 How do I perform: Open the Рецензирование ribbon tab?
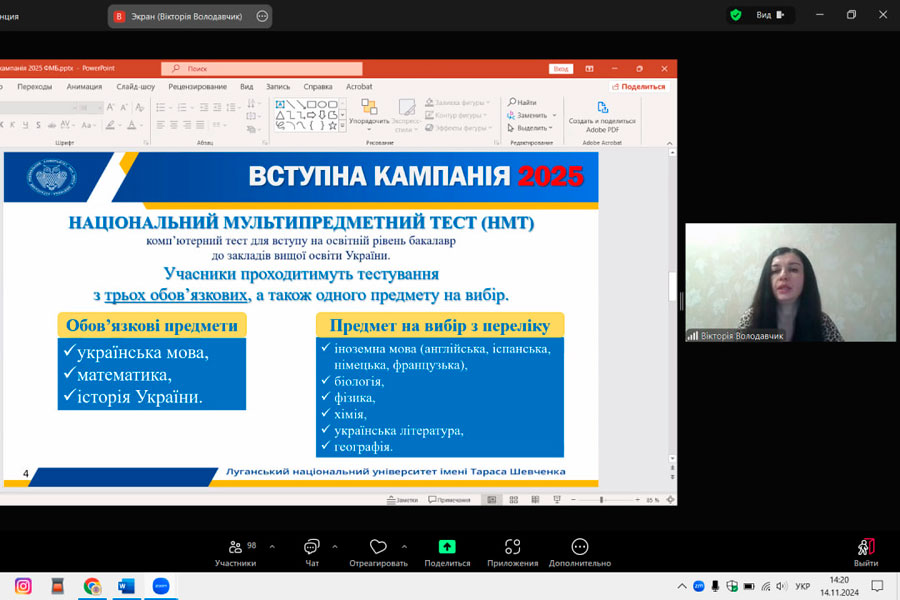click(197, 87)
